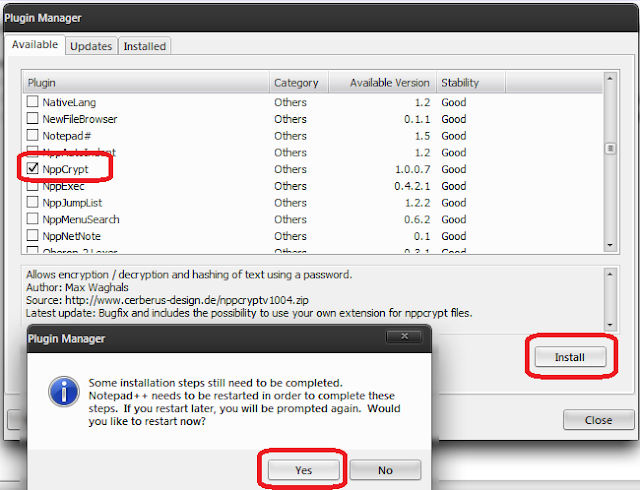Check the NativeLang plugin checkbox
Image resolution: width=640 pixels, height=490 pixels.
coord(32,101)
